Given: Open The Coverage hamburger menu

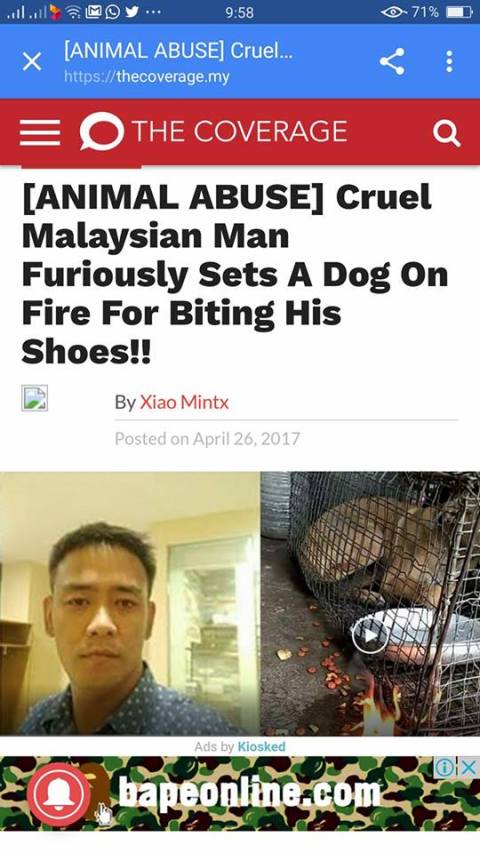Looking at the screenshot, I should pos(40,132).
